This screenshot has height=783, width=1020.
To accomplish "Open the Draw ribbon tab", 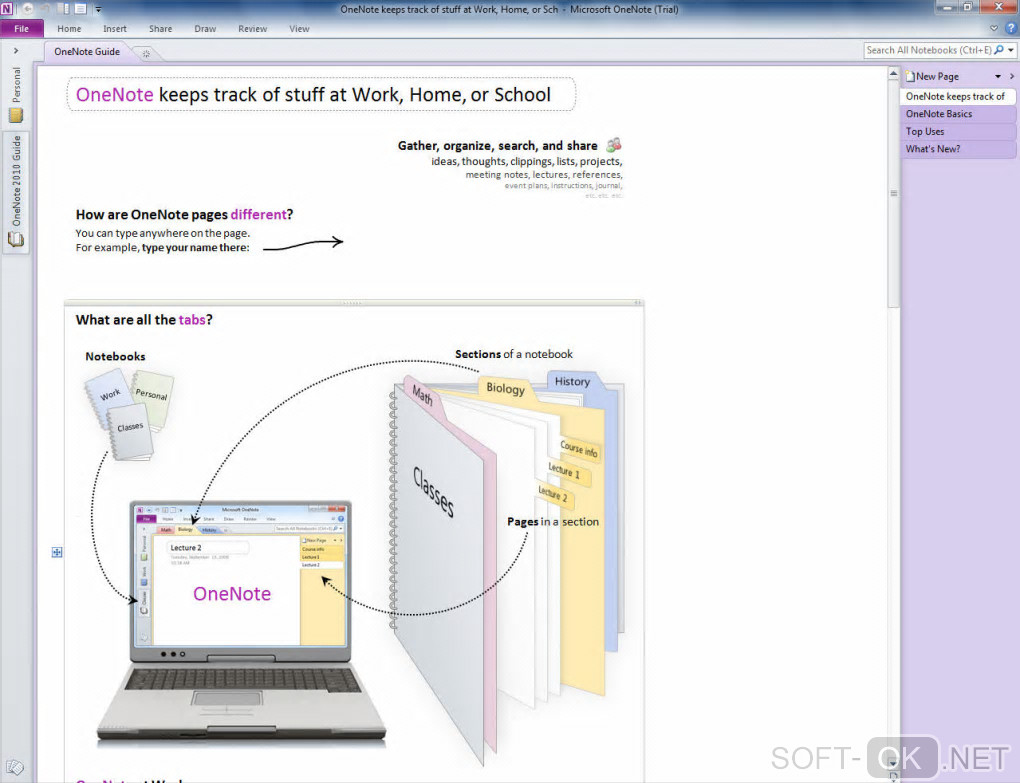I will 205,29.
